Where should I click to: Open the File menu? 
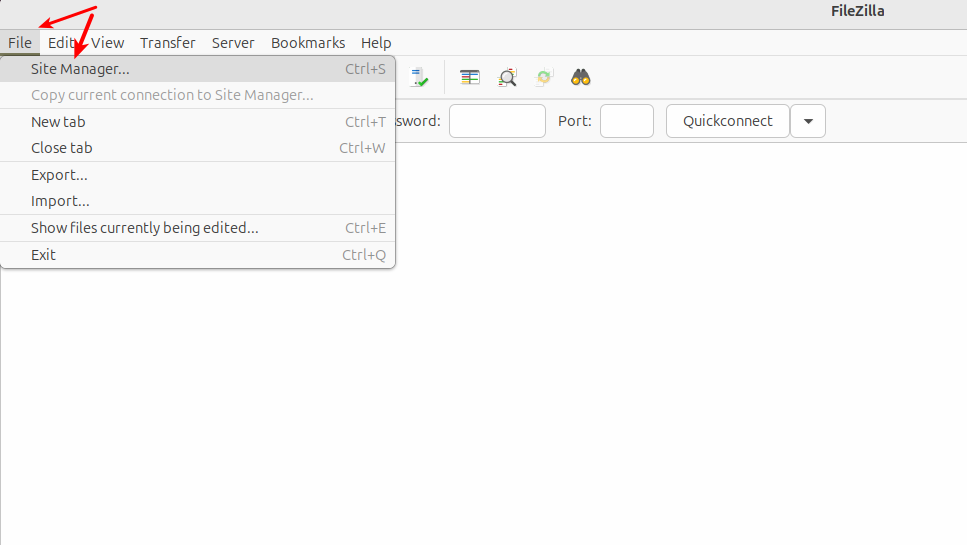[20, 43]
